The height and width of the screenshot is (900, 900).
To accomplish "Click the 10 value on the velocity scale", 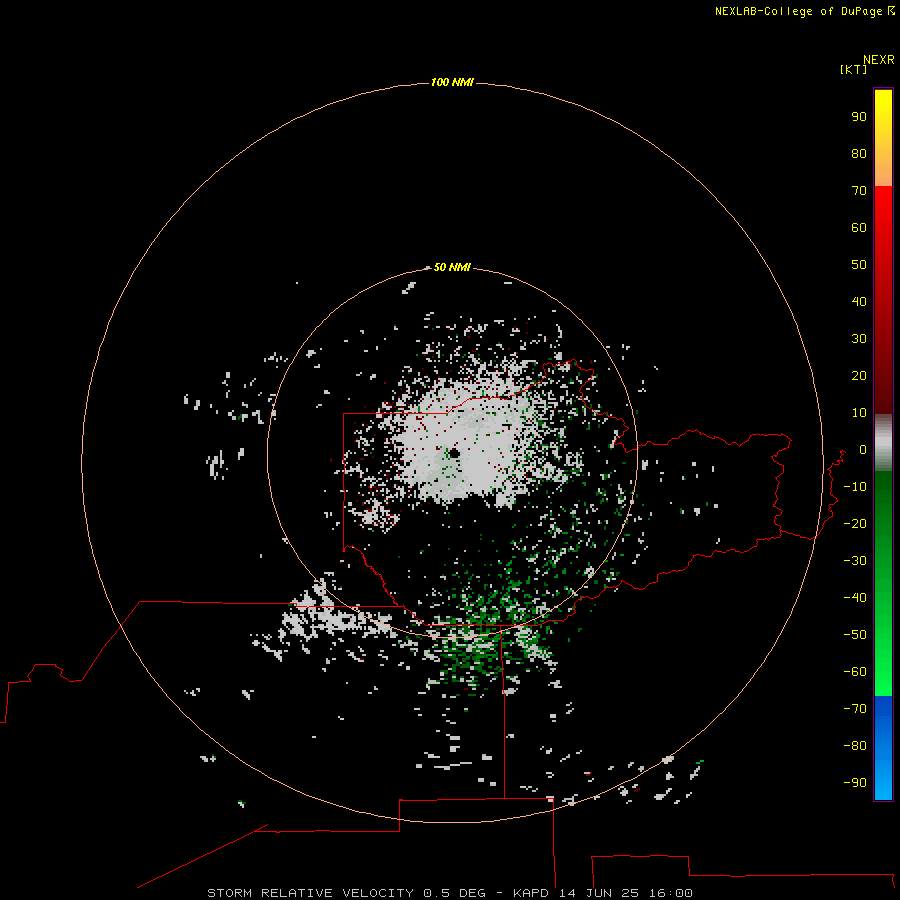I will [859, 413].
